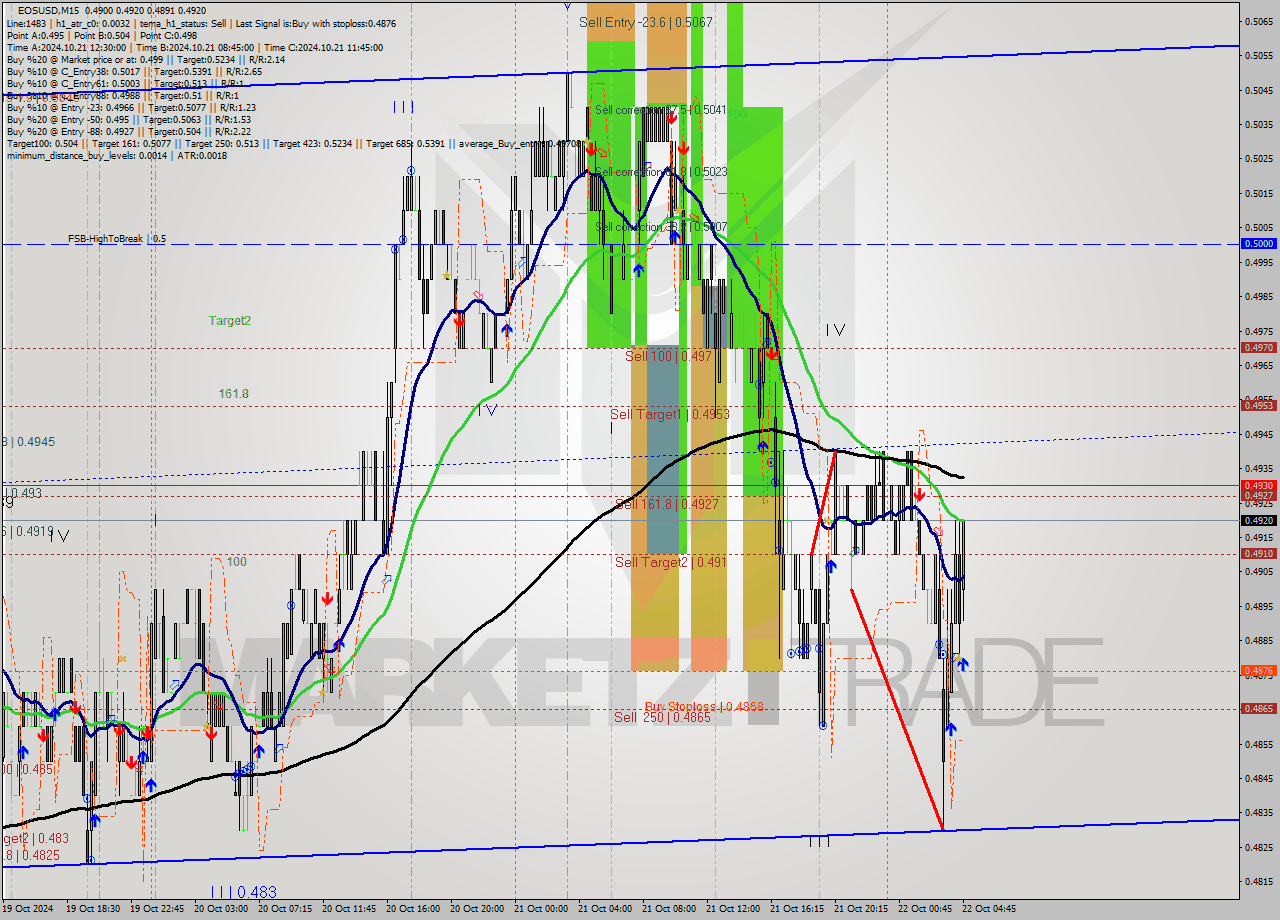Select the 'Sell 100 | 0.497' label

[669, 356]
